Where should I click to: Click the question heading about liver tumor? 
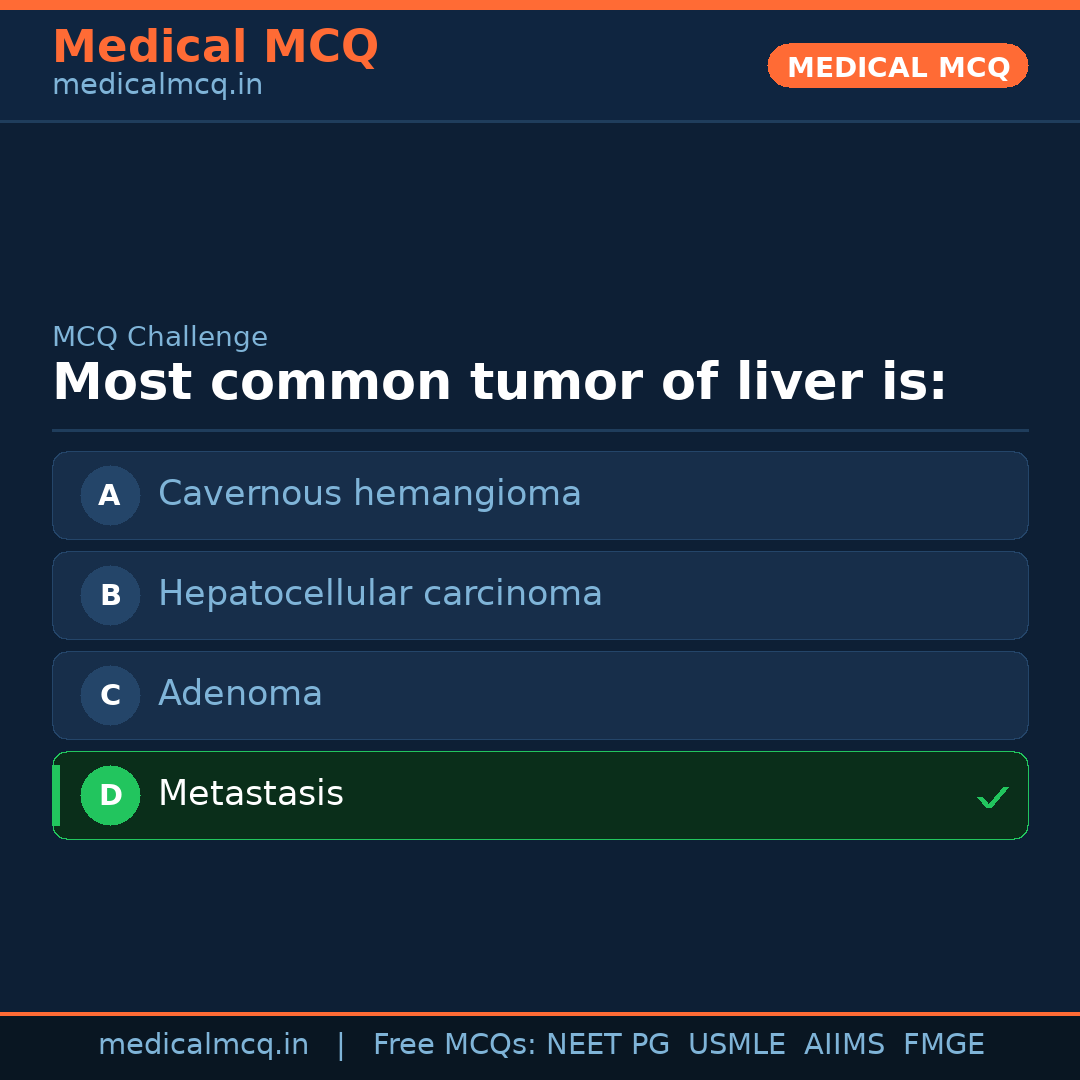[x=499, y=383]
